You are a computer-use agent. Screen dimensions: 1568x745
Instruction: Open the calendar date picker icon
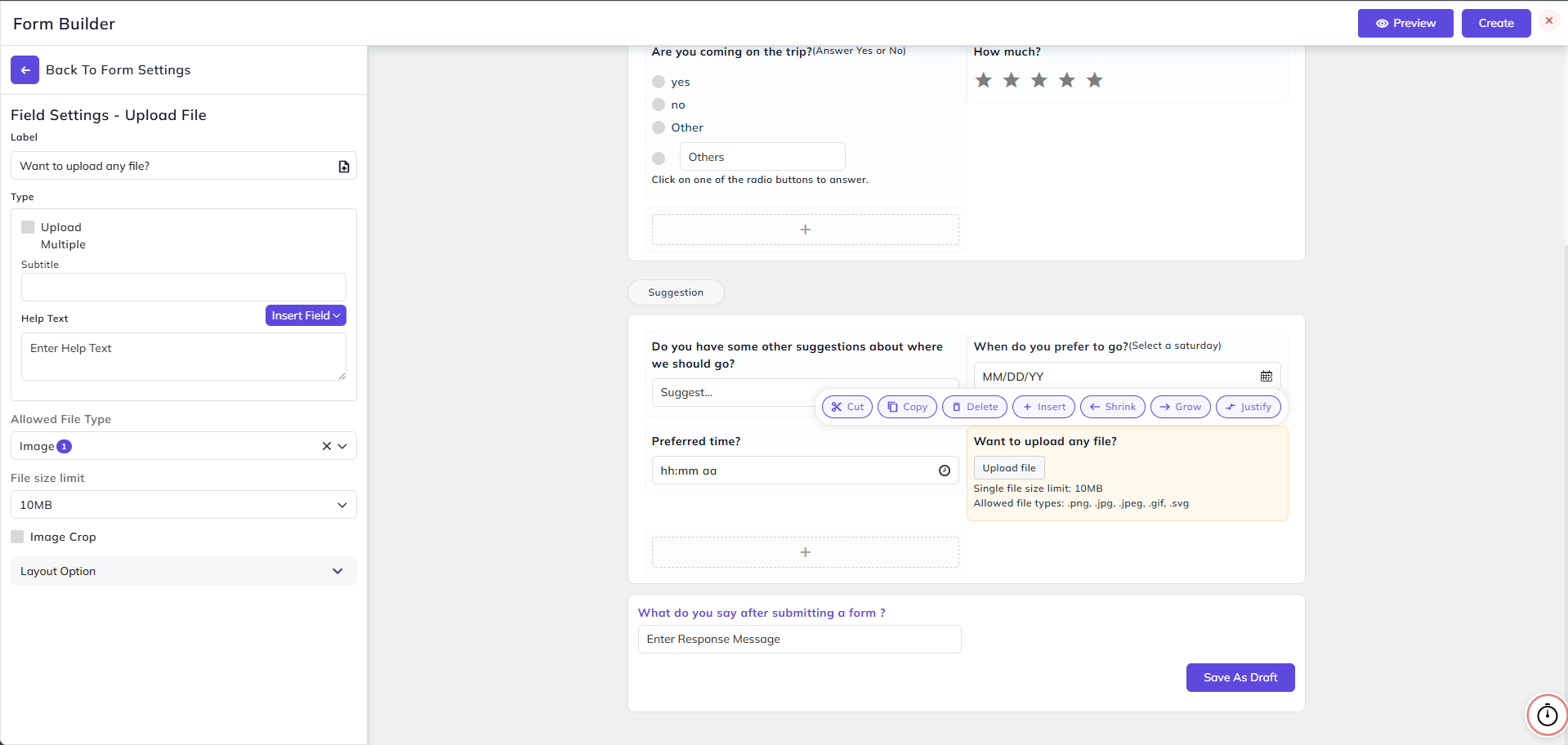[1266, 377]
